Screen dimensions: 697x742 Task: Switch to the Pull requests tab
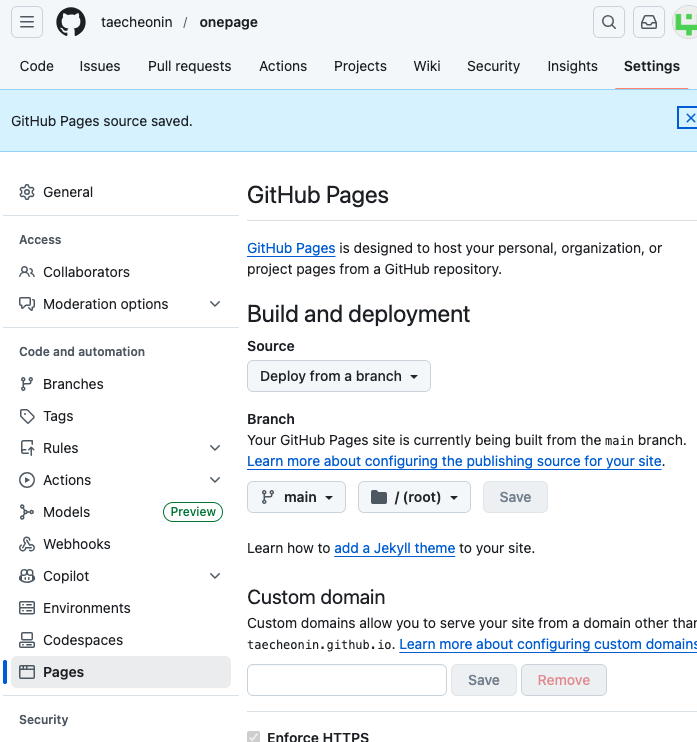pos(189,66)
